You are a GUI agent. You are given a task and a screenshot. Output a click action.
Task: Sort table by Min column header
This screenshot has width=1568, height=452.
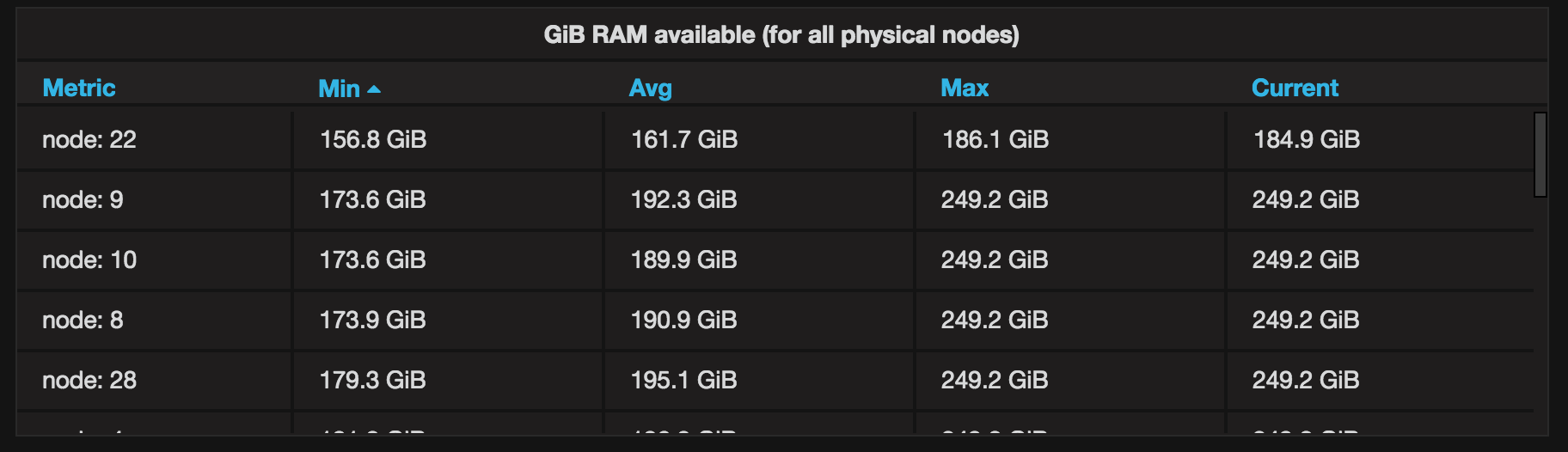pos(339,89)
